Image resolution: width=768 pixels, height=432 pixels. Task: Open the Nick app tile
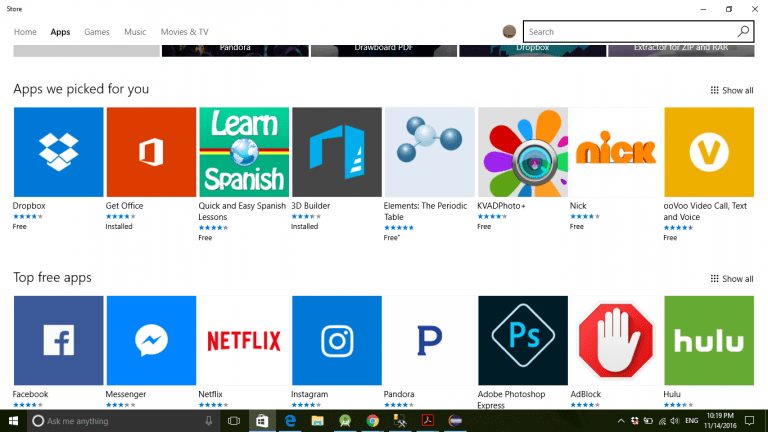click(615, 152)
